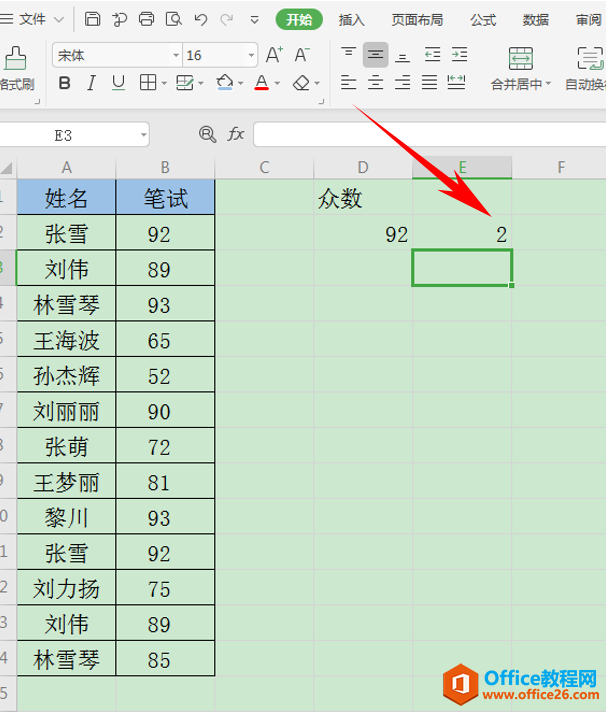
Task: Open the font name dropdown 宋体
Action: tap(176, 55)
